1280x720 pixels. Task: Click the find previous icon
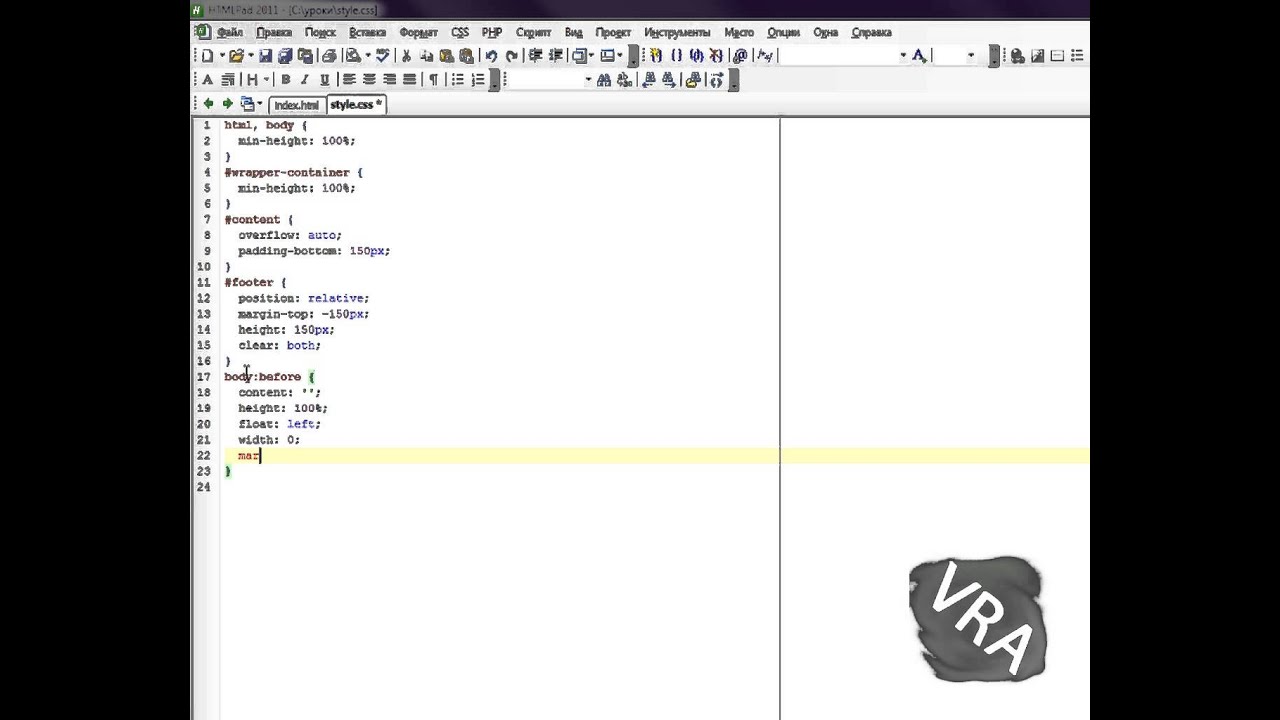pos(649,80)
